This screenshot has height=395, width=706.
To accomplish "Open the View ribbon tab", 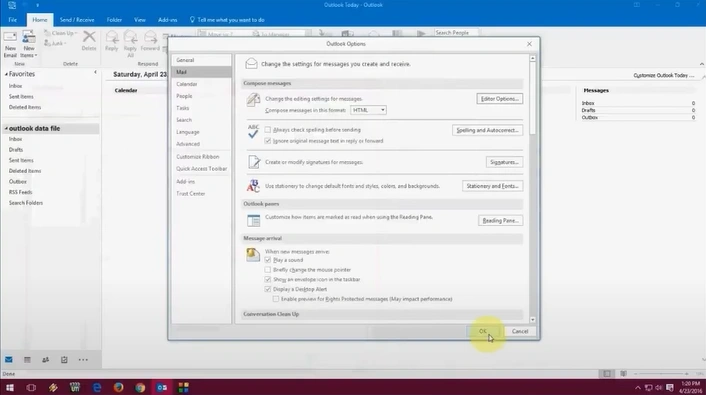I will pyautogui.click(x=140, y=20).
